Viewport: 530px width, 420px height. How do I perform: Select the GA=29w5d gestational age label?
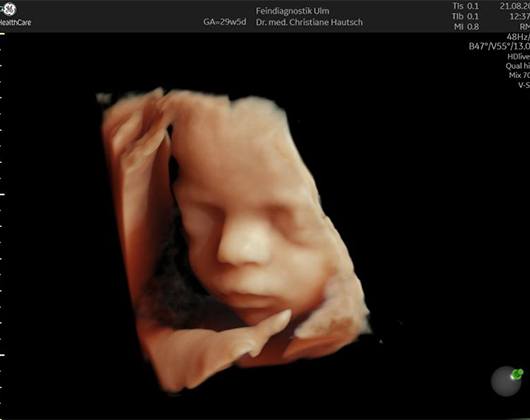[225, 22]
